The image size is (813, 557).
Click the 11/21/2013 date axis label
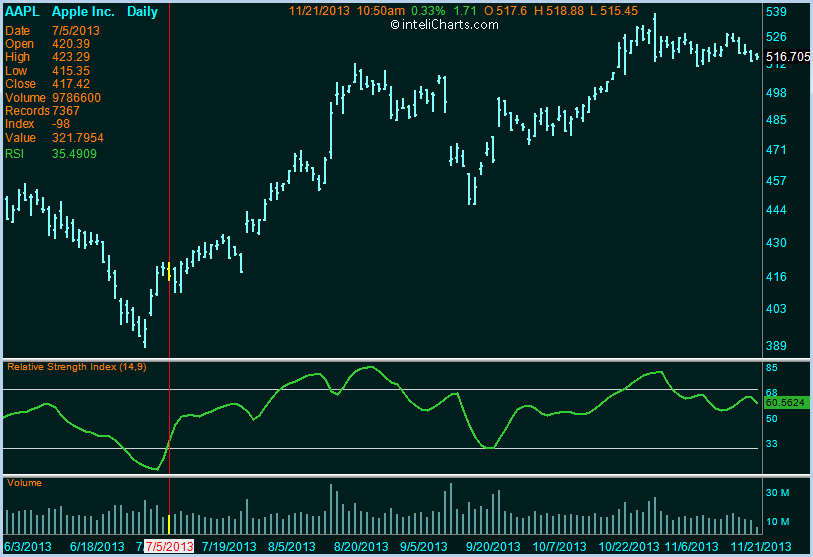(x=761, y=547)
